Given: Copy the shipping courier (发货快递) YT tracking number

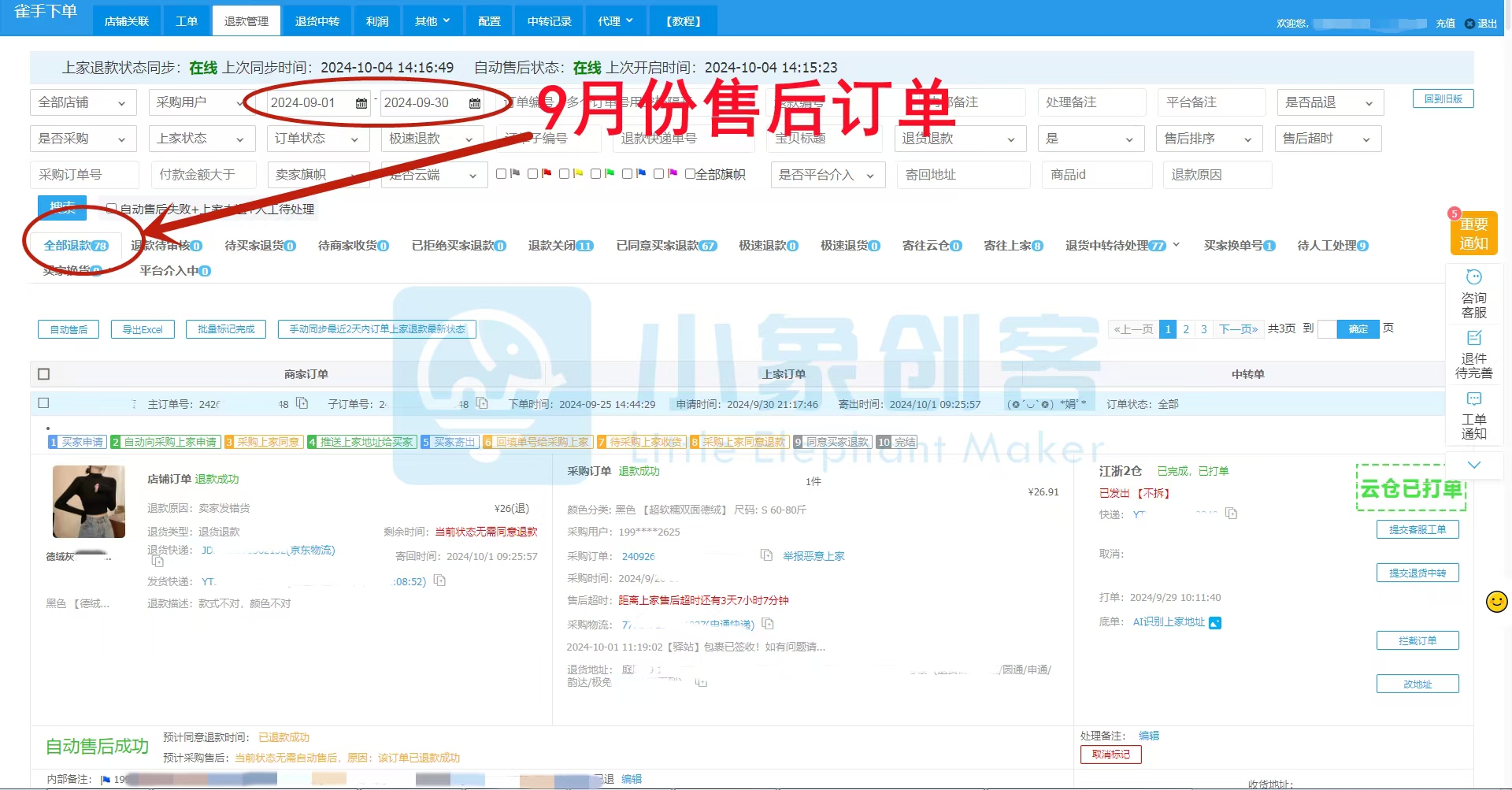Looking at the screenshot, I should [x=440, y=580].
